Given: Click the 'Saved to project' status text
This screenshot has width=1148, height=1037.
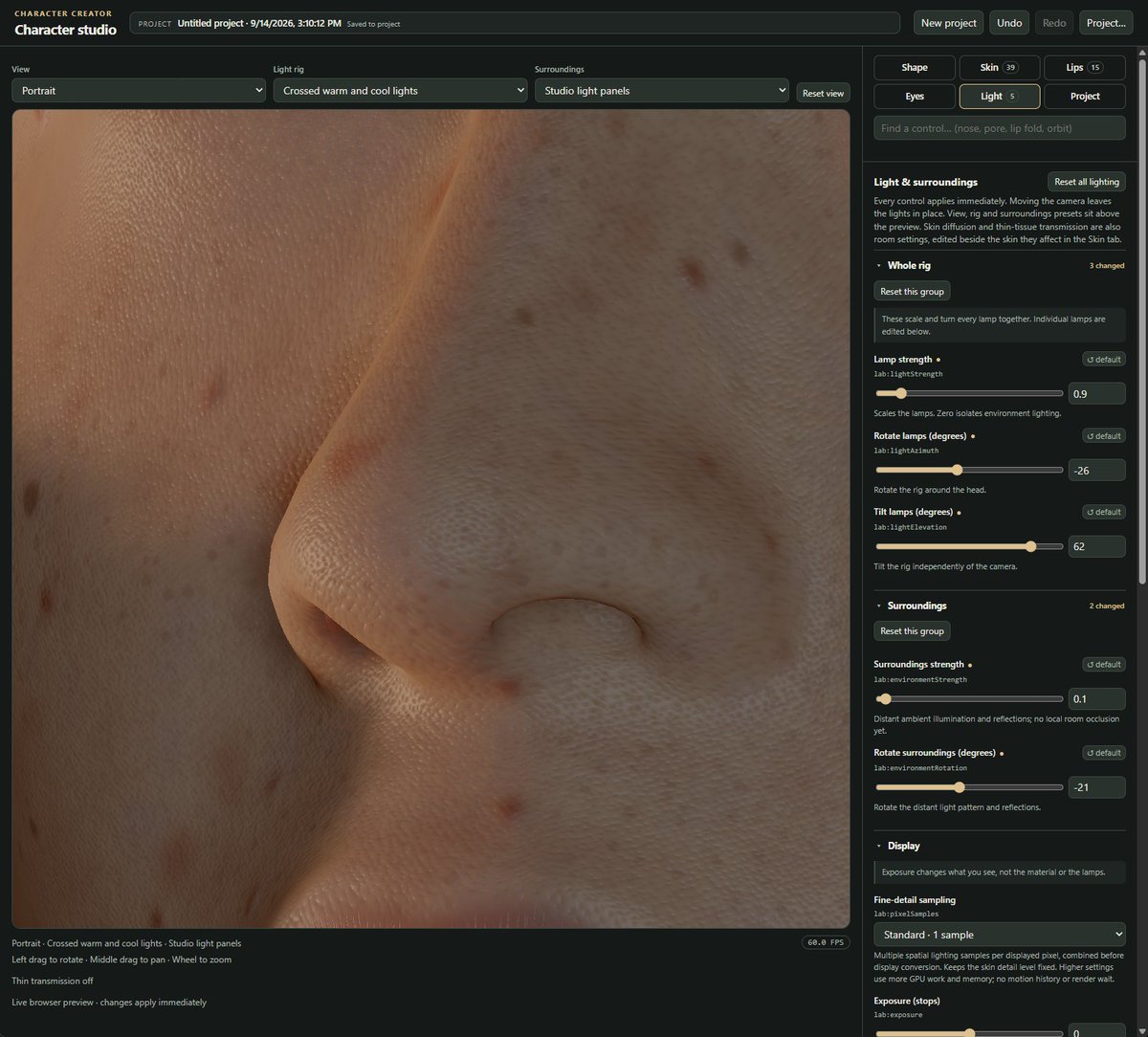Looking at the screenshot, I should (373, 23).
